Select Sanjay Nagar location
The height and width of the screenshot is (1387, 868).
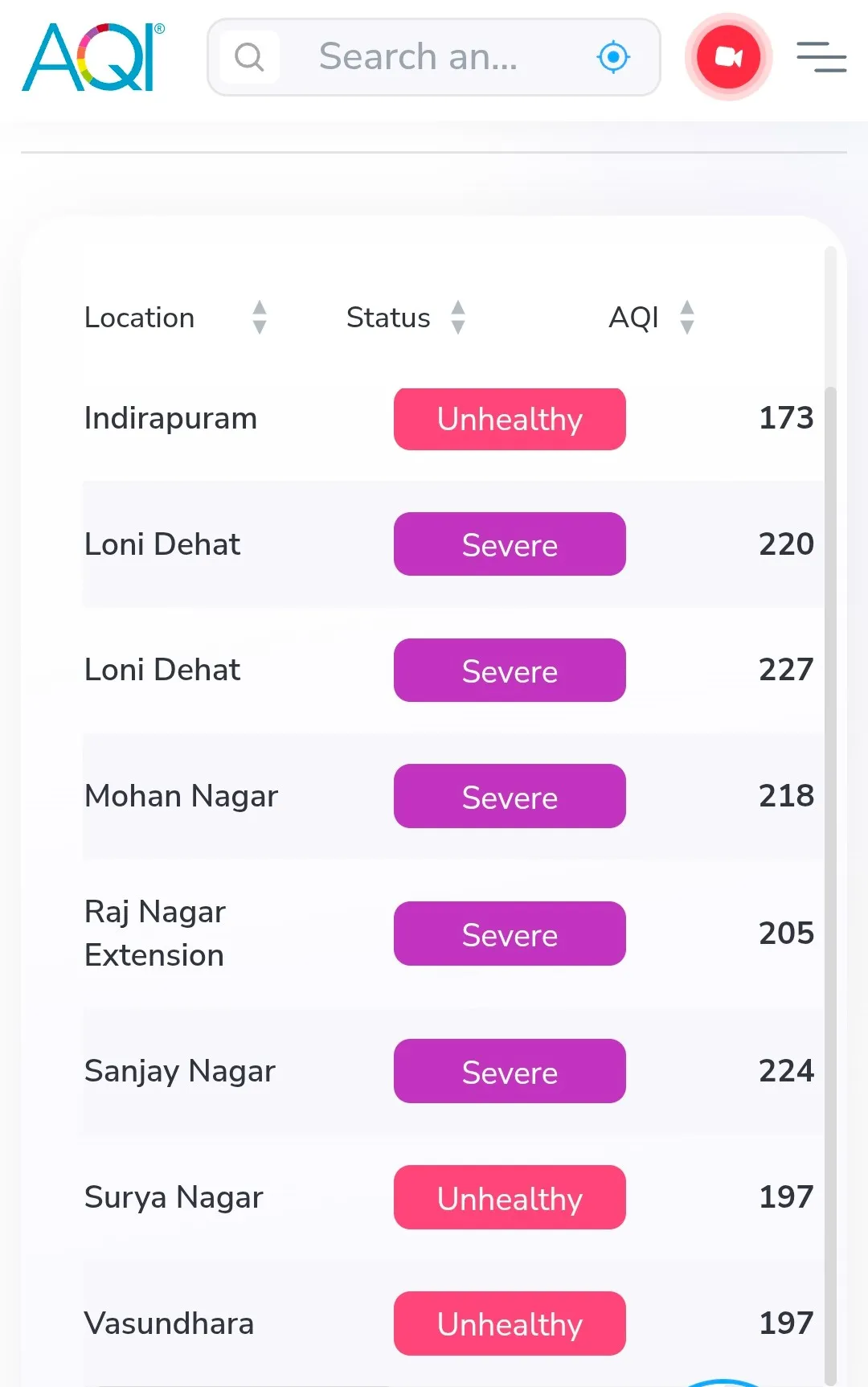(180, 1071)
